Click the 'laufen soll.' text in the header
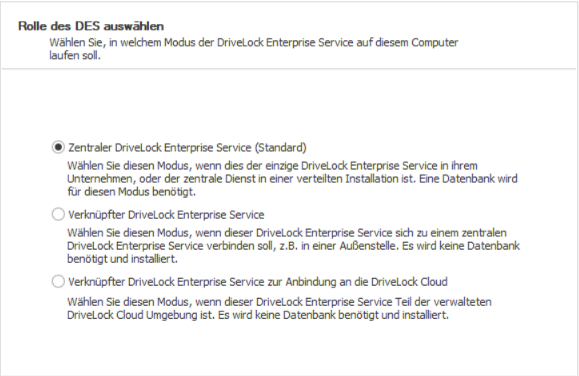Screen dimensions: 579x376 tap(75, 56)
